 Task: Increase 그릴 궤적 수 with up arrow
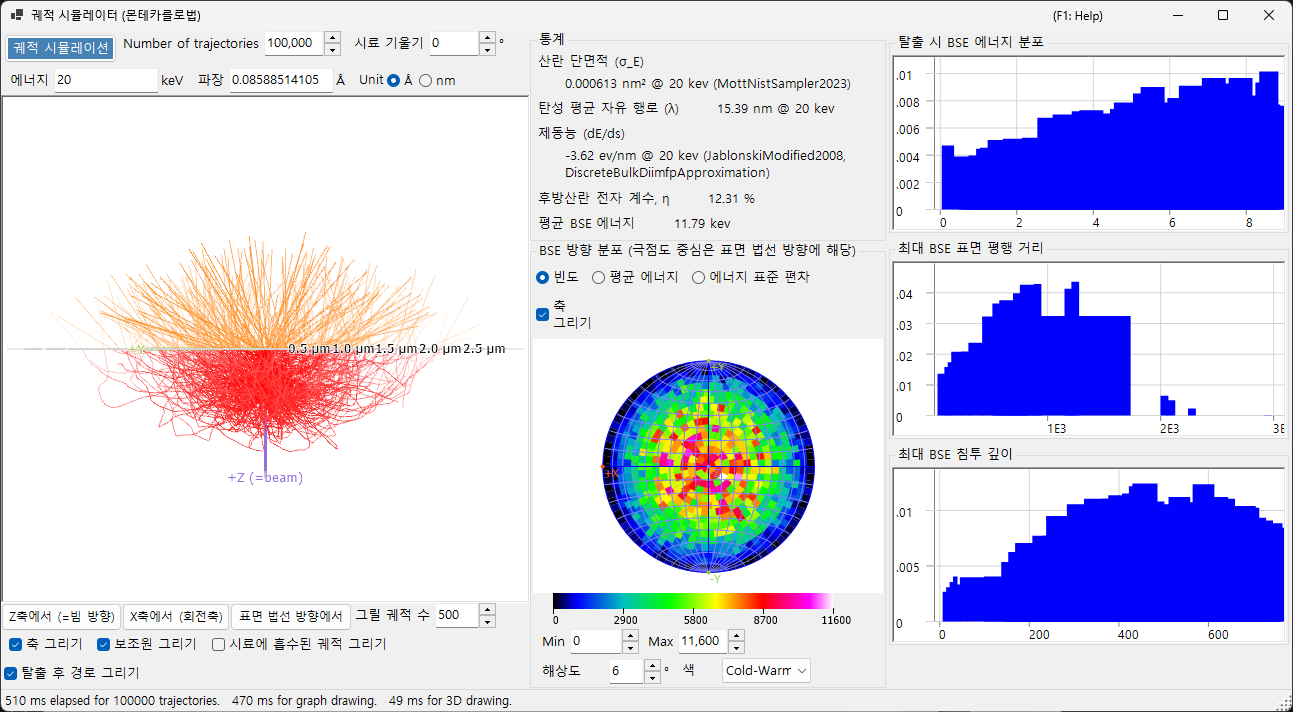click(488, 610)
